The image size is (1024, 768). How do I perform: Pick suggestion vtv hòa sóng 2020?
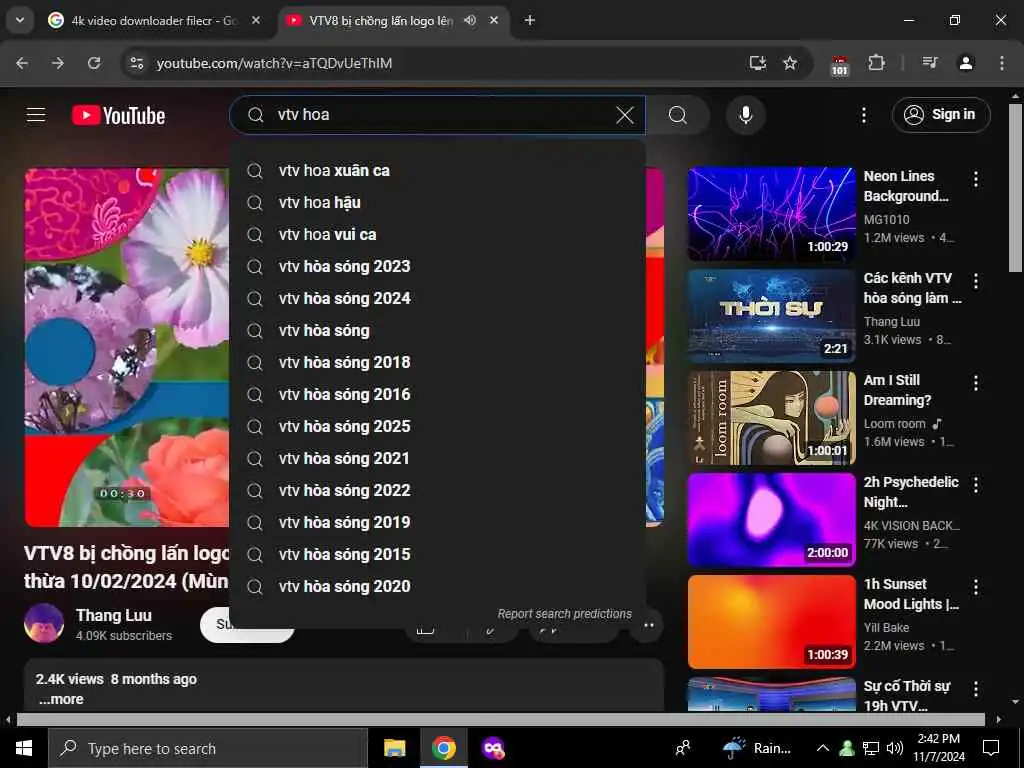(438, 586)
